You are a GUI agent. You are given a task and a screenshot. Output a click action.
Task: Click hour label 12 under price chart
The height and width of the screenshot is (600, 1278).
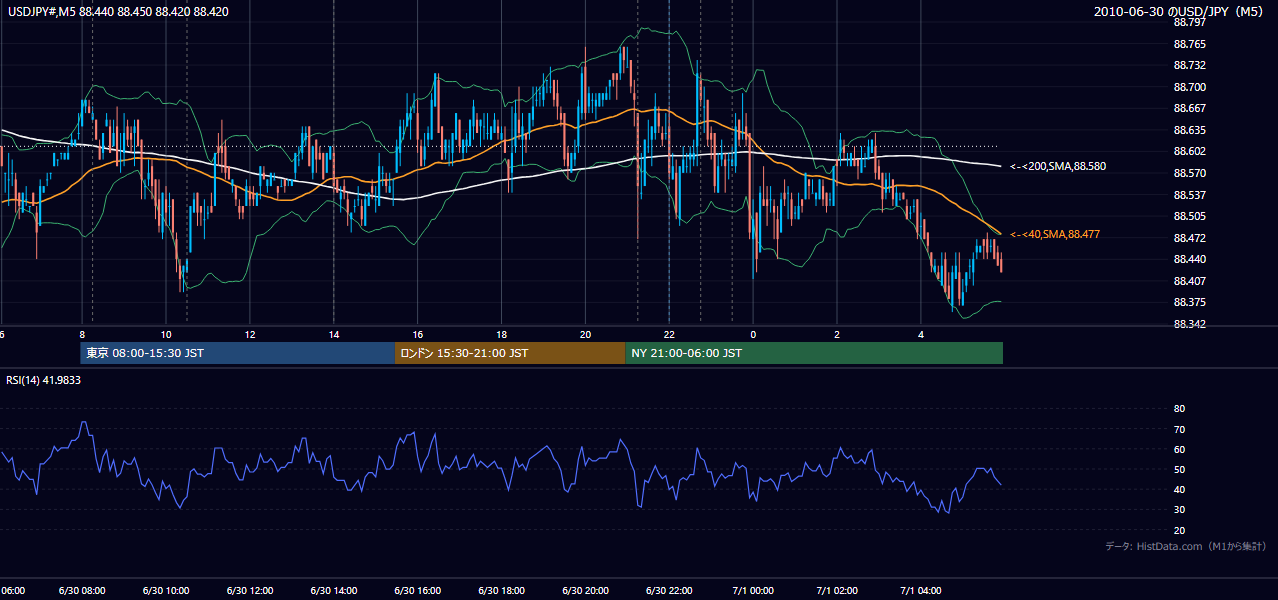(250, 334)
